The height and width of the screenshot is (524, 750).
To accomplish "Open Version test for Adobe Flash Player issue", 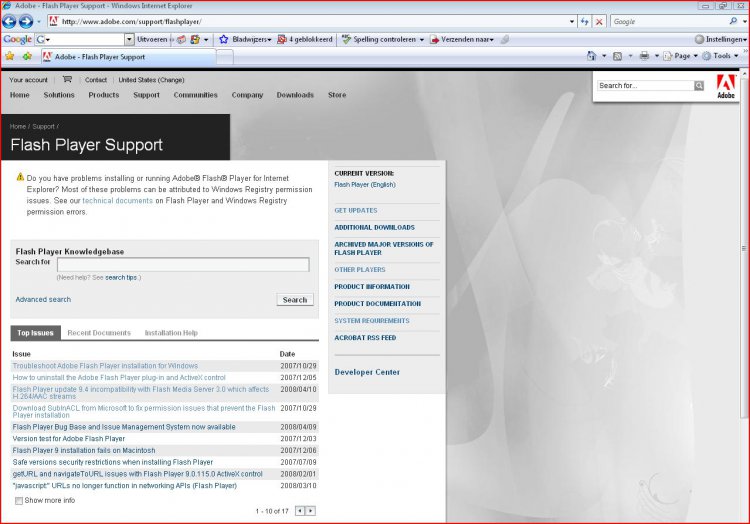I will coord(68,438).
